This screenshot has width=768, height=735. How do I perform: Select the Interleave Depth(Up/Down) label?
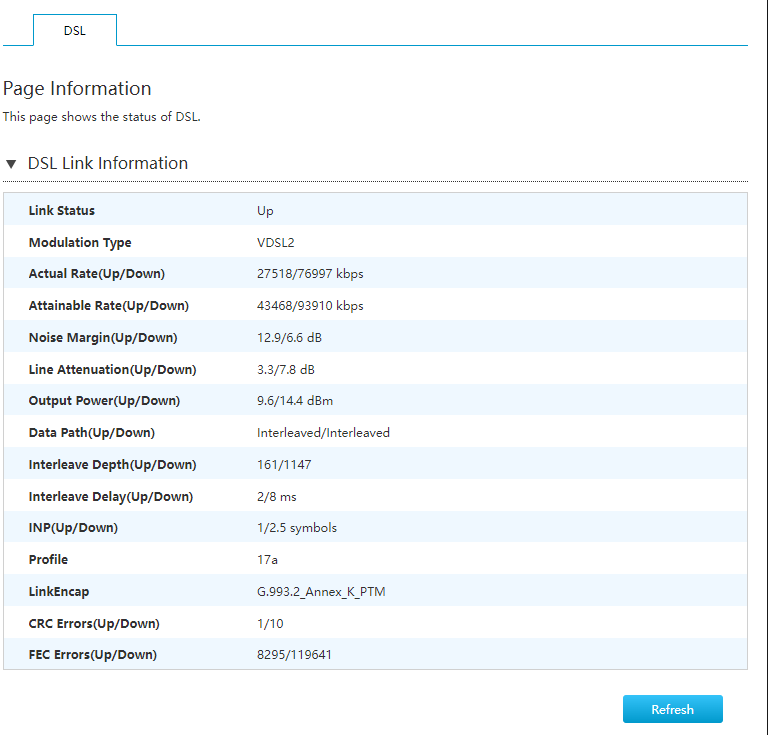pyautogui.click(x=113, y=465)
